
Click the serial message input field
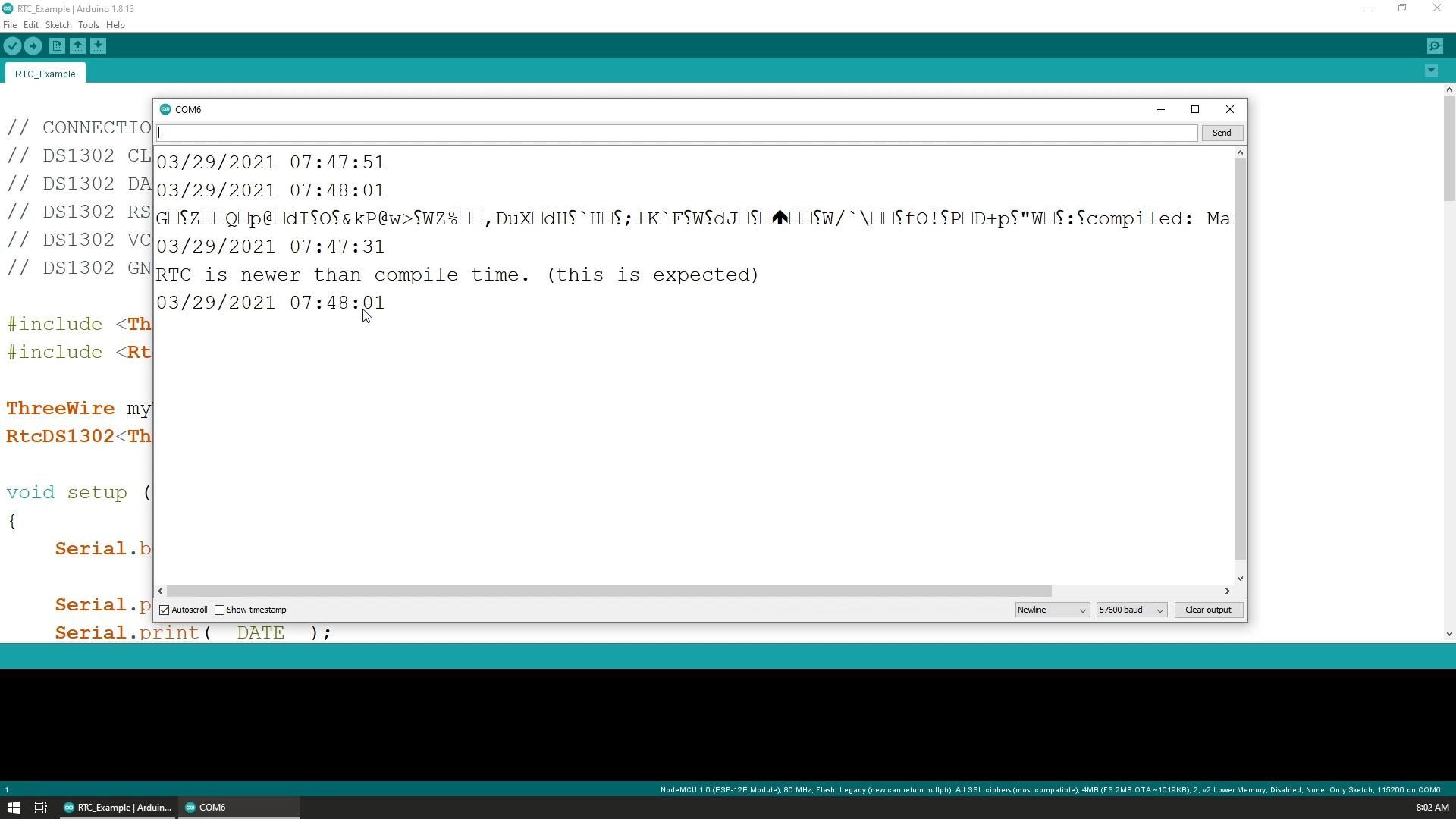675,133
